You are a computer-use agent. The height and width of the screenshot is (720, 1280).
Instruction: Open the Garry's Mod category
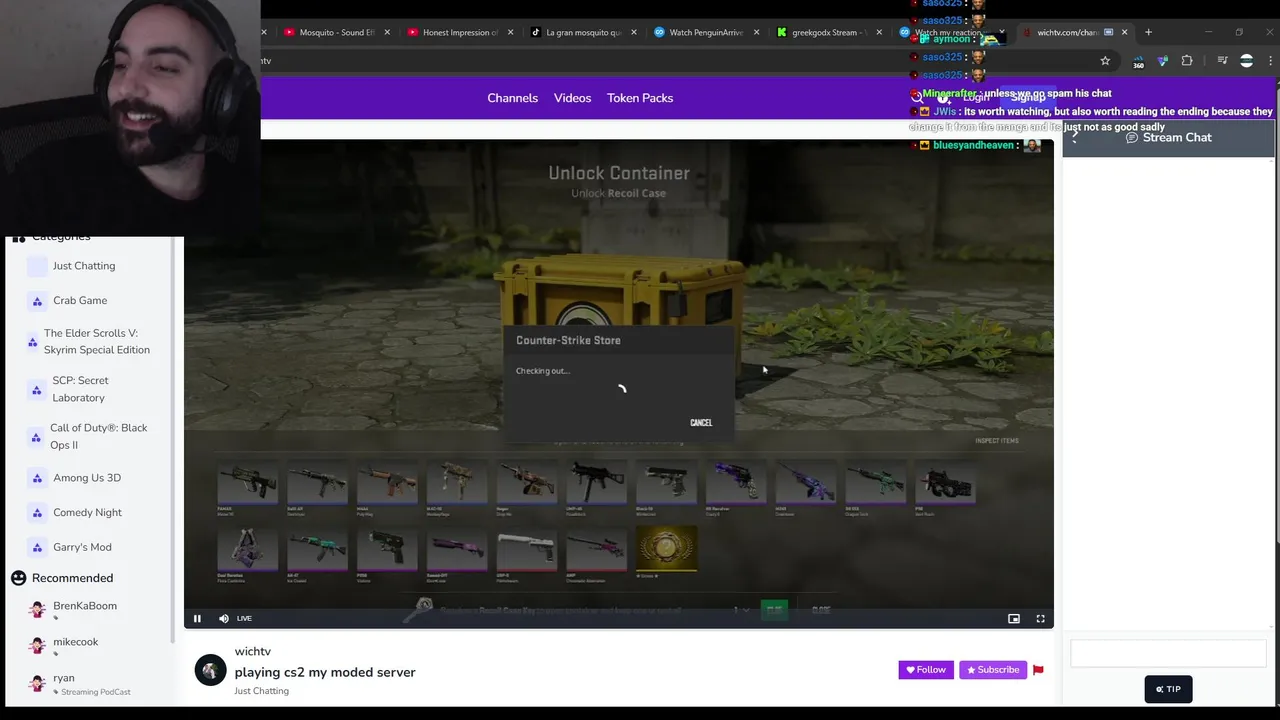point(82,547)
